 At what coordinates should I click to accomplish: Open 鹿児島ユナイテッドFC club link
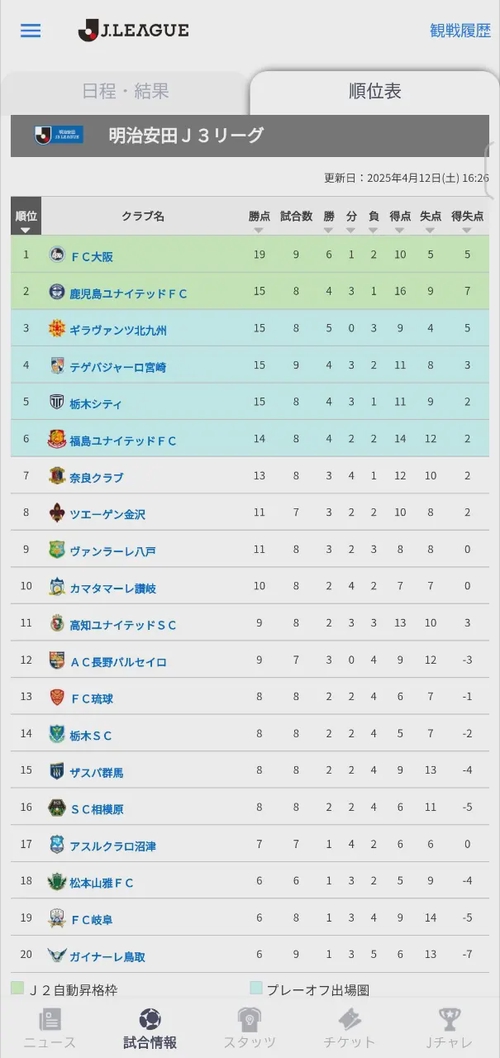pyautogui.click(x=128, y=293)
